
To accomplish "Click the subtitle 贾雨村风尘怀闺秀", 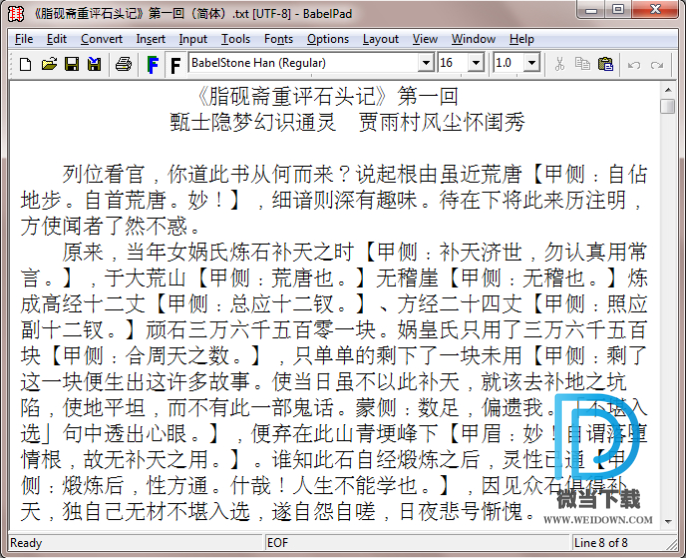I will [441, 122].
